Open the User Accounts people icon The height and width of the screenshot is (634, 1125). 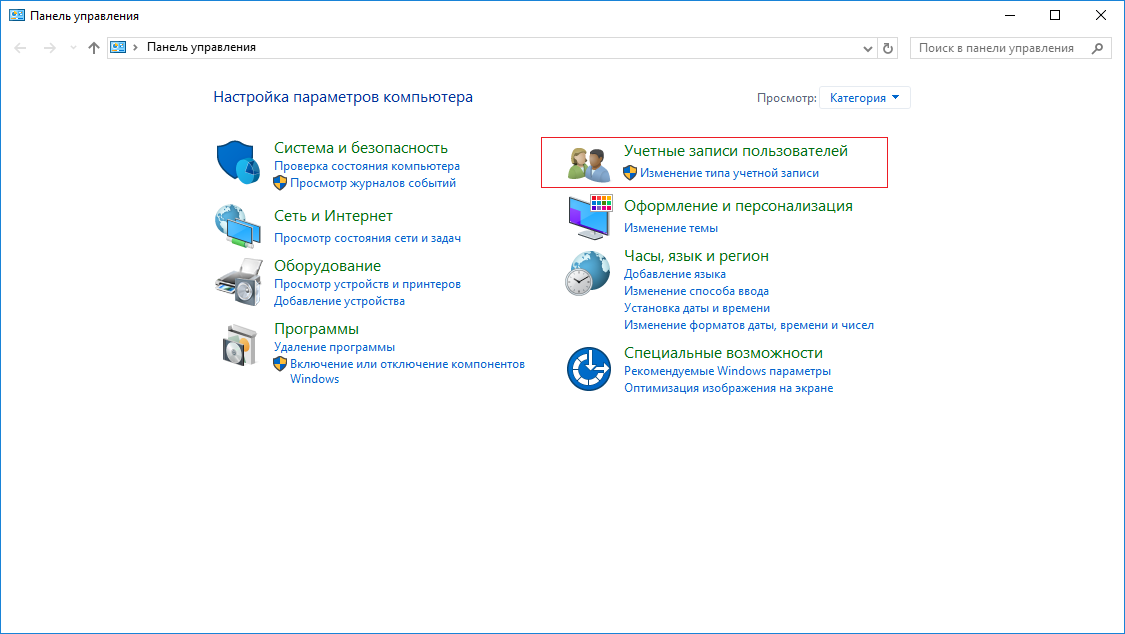[x=588, y=164]
